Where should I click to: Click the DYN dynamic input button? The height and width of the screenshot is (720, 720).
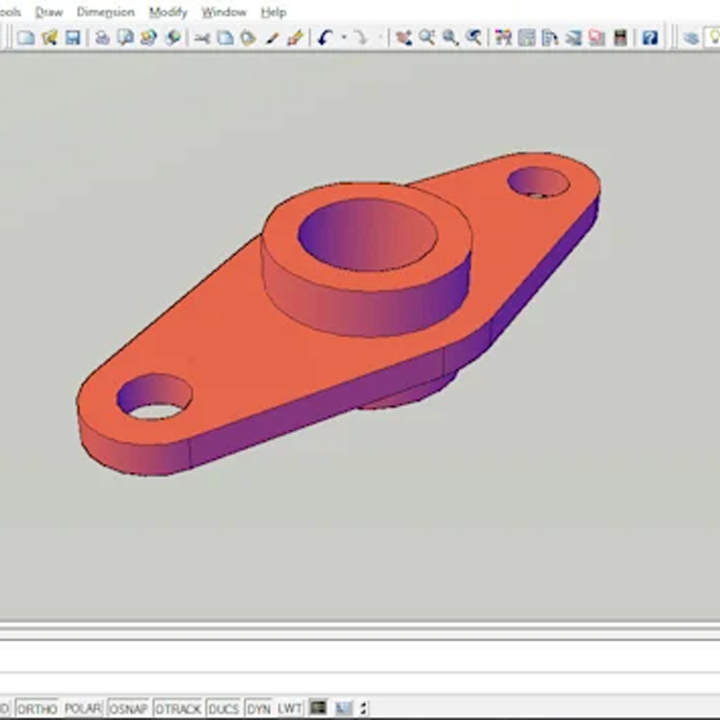[258, 708]
